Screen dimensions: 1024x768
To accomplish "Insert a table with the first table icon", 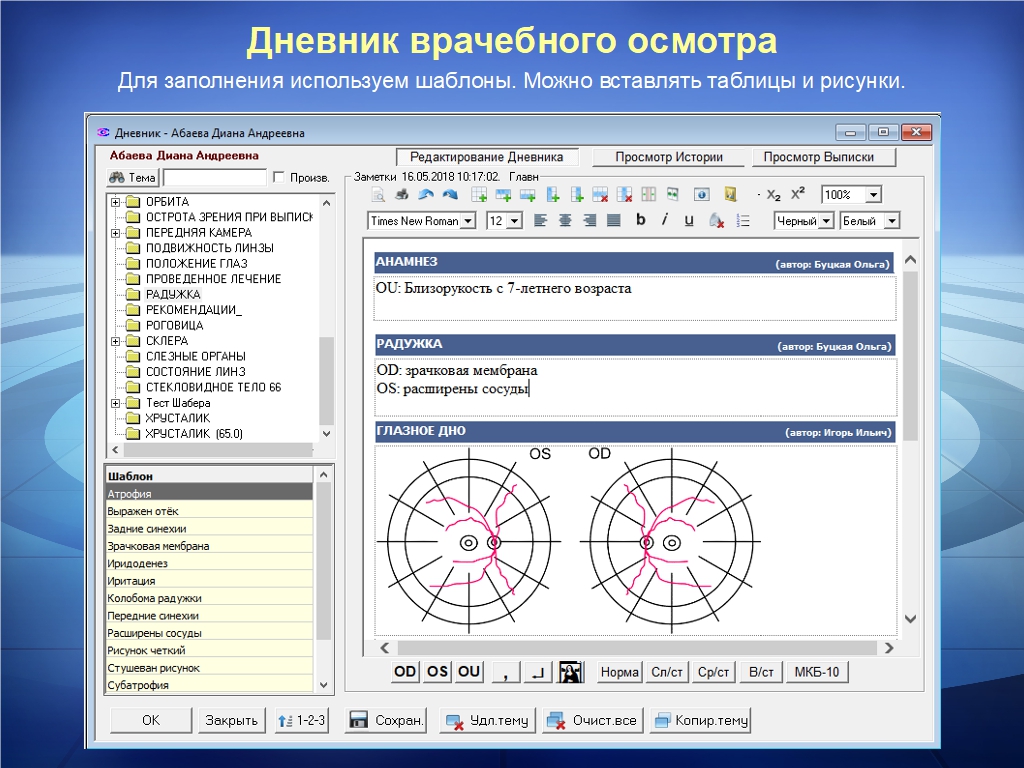I will tap(479, 195).
